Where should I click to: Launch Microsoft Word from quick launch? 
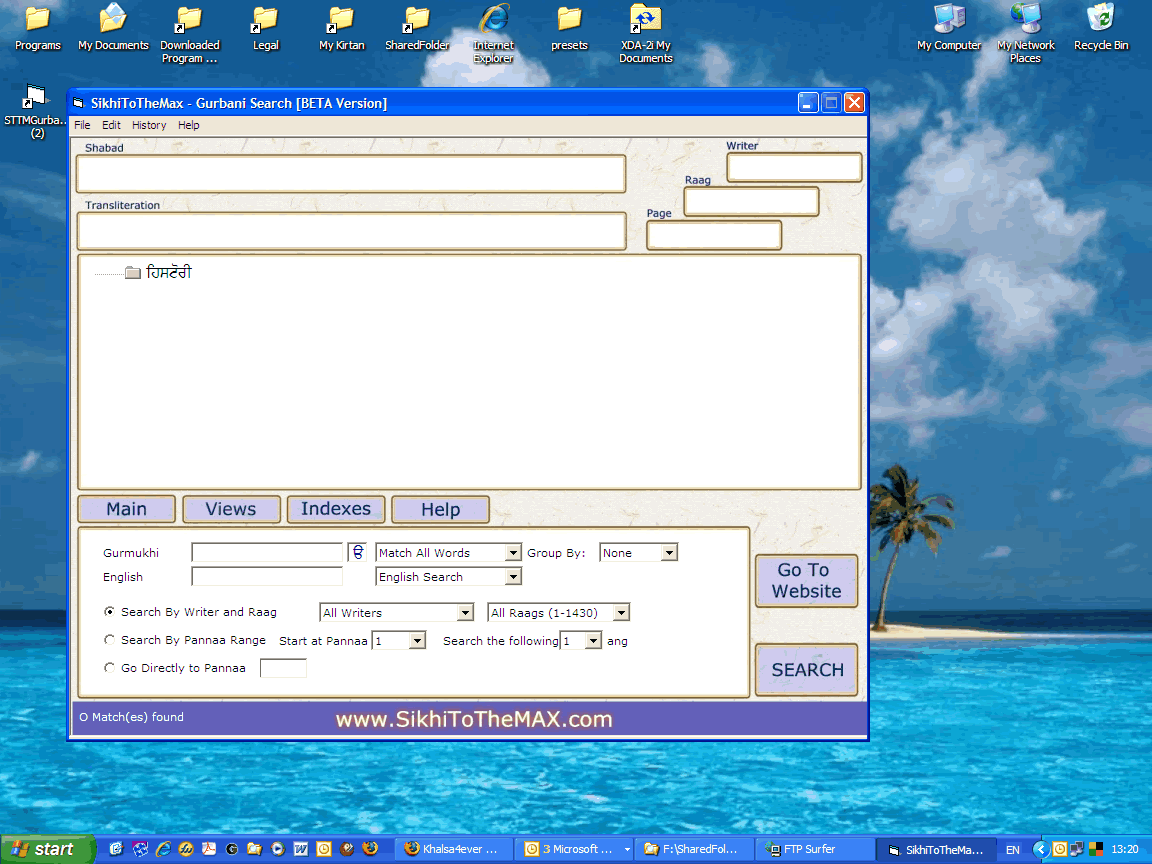pos(300,849)
